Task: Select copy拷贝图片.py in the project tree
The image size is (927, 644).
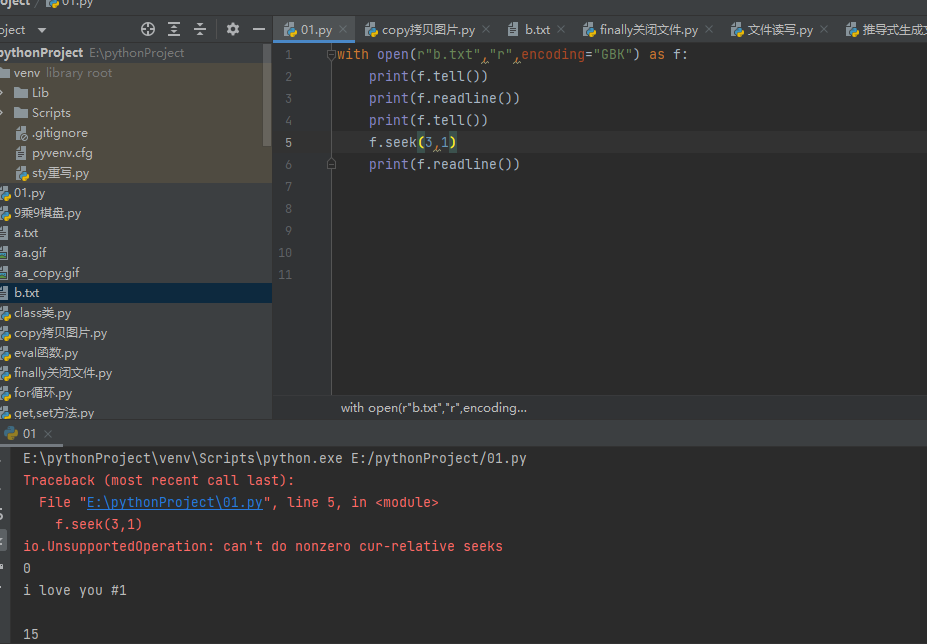Action: (x=136, y=333)
